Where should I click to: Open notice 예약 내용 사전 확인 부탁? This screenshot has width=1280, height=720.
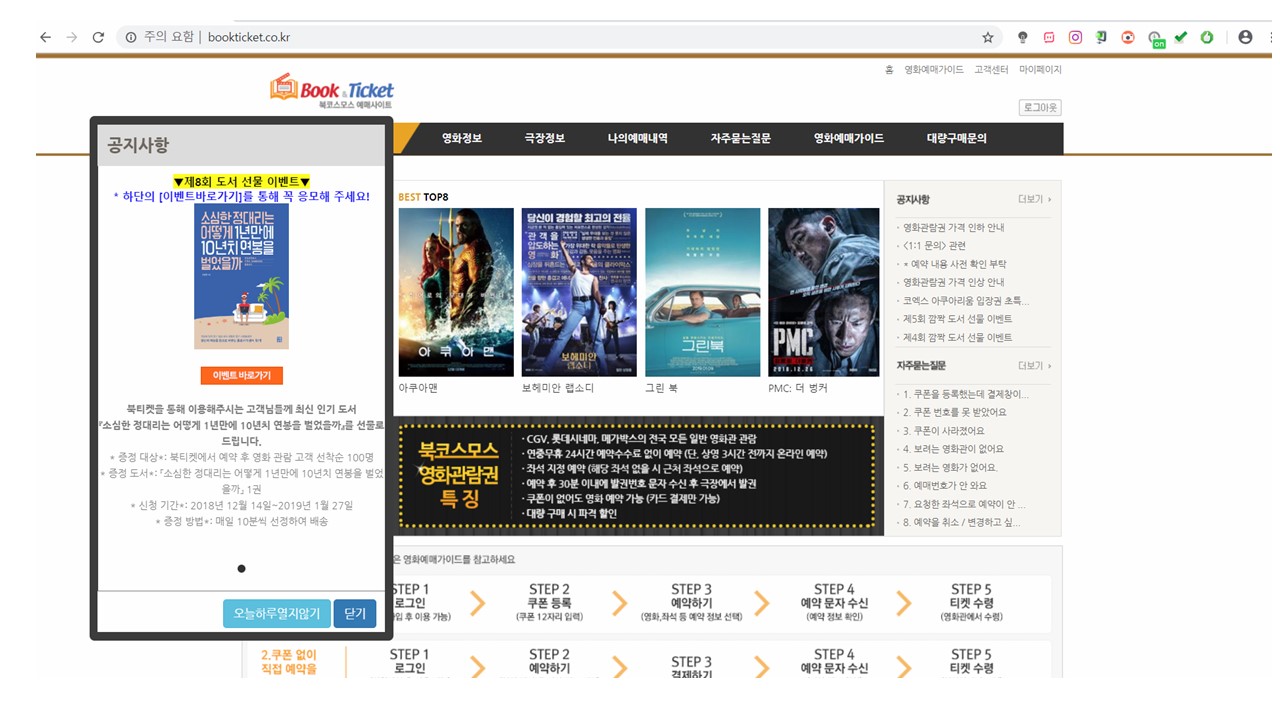click(955, 264)
